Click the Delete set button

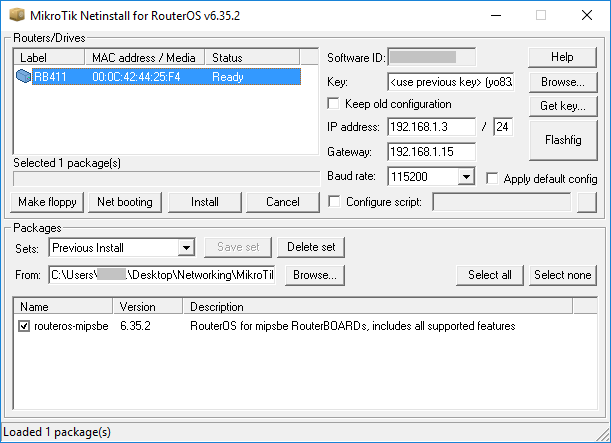tap(311, 247)
